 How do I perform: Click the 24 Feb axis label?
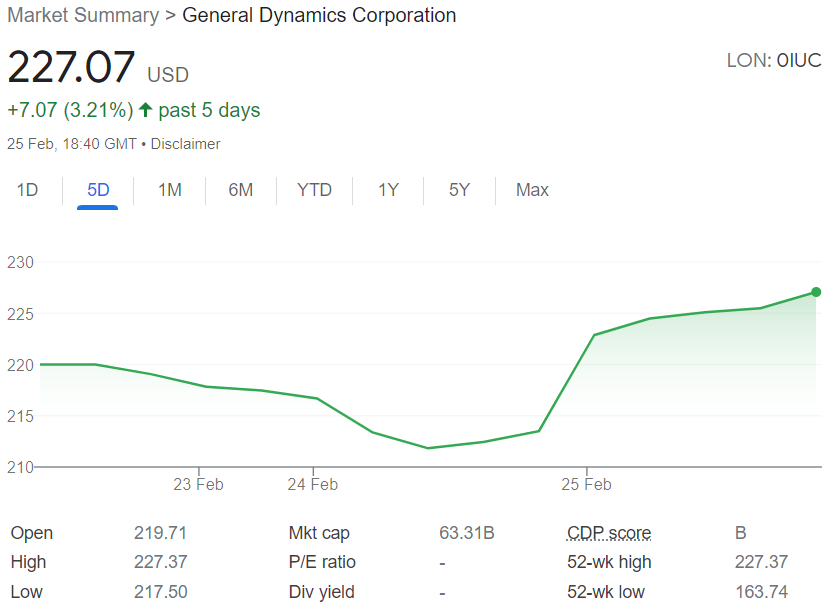(x=313, y=484)
